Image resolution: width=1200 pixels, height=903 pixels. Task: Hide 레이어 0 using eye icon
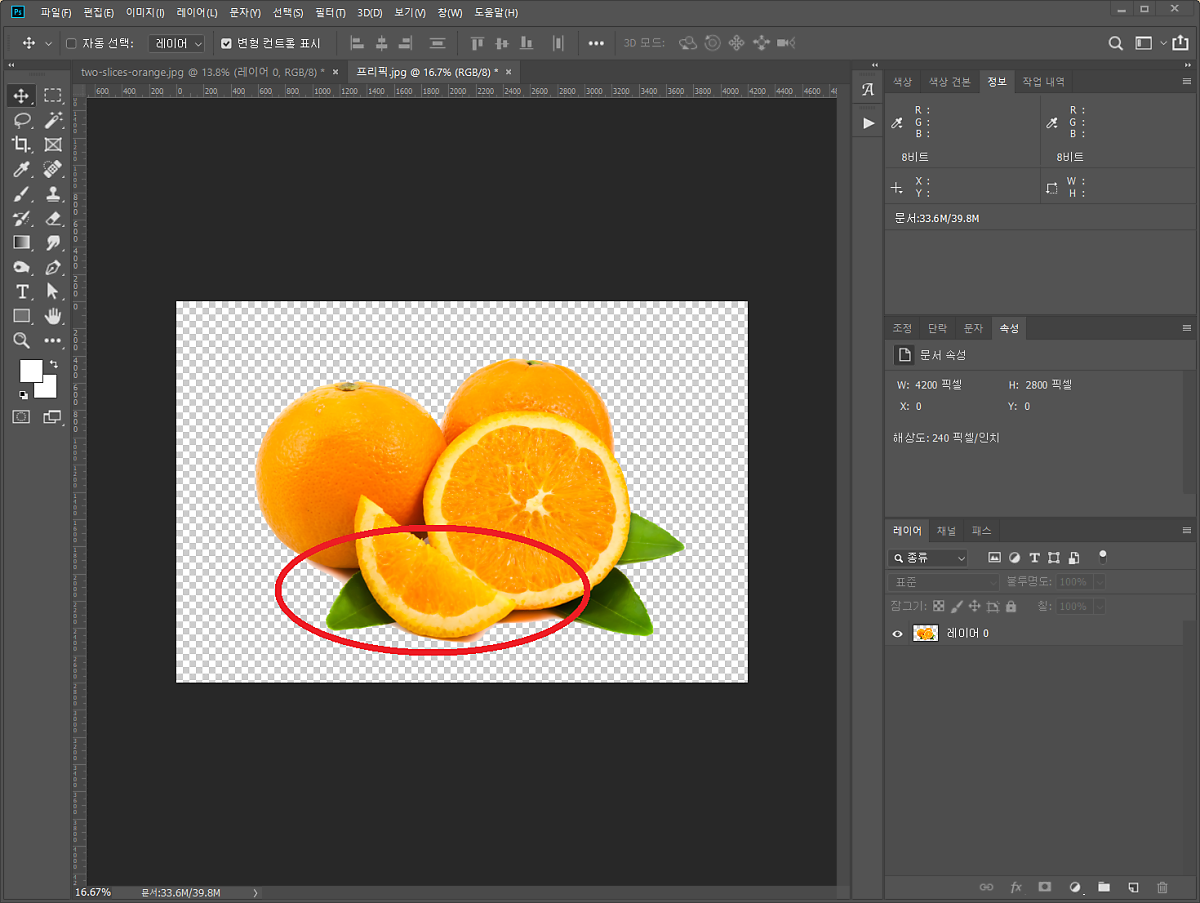click(x=897, y=634)
